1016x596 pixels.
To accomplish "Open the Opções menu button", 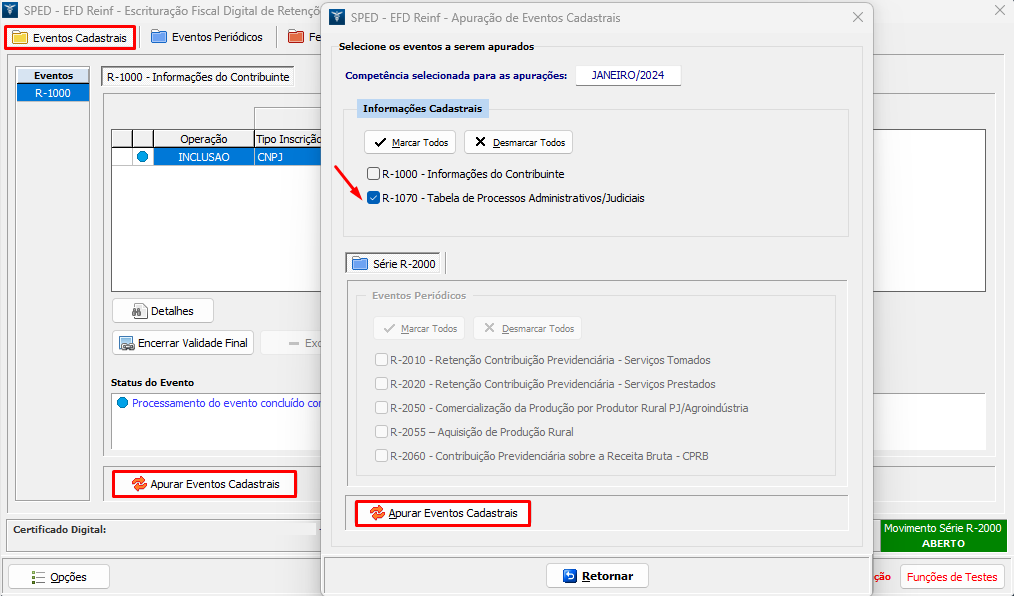I will pos(59,577).
